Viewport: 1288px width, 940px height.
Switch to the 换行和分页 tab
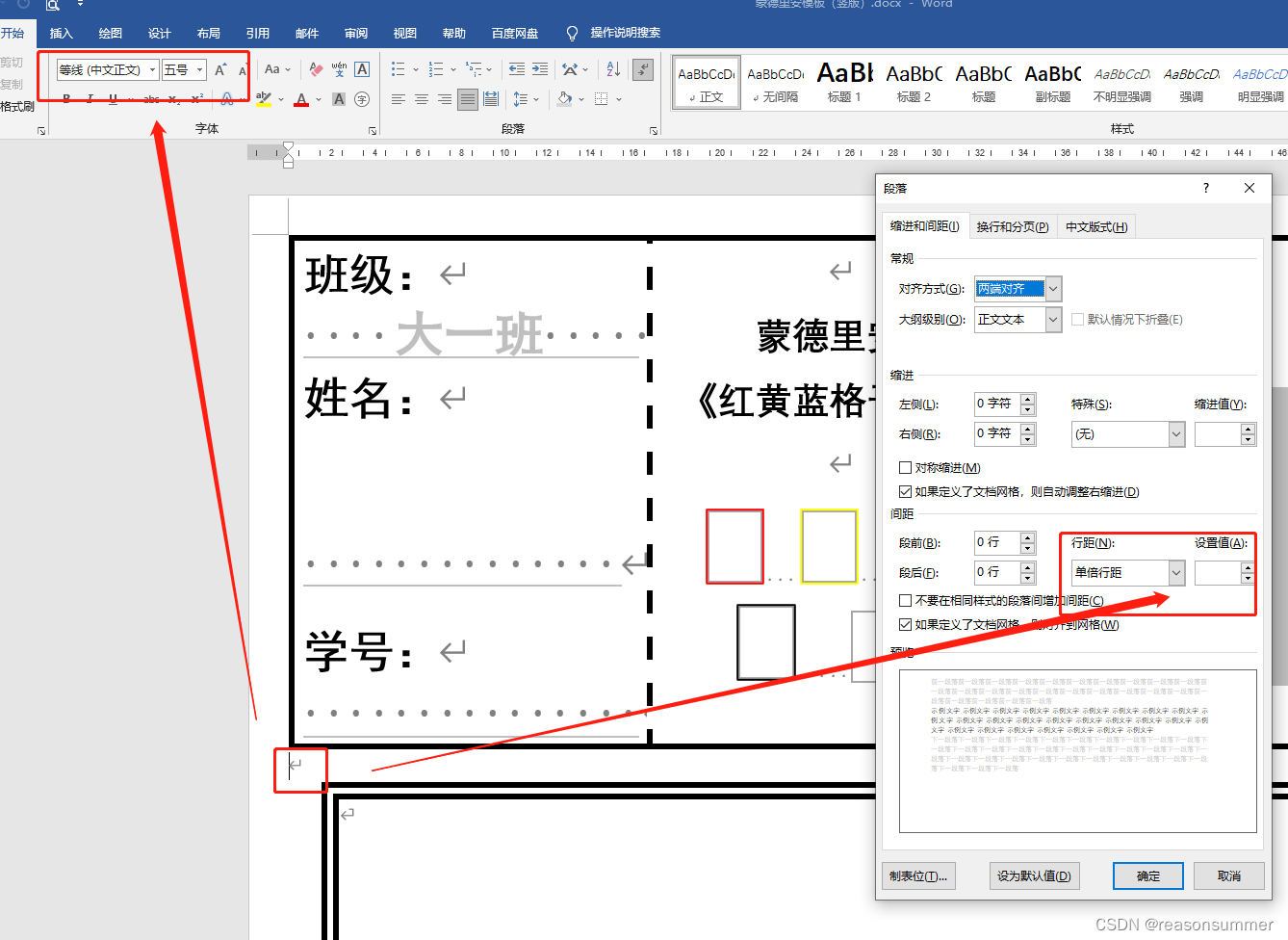1012,227
